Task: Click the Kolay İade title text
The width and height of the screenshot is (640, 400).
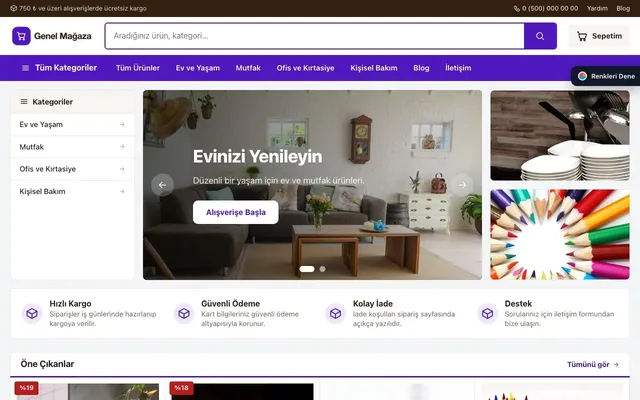Action: tap(373, 304)
